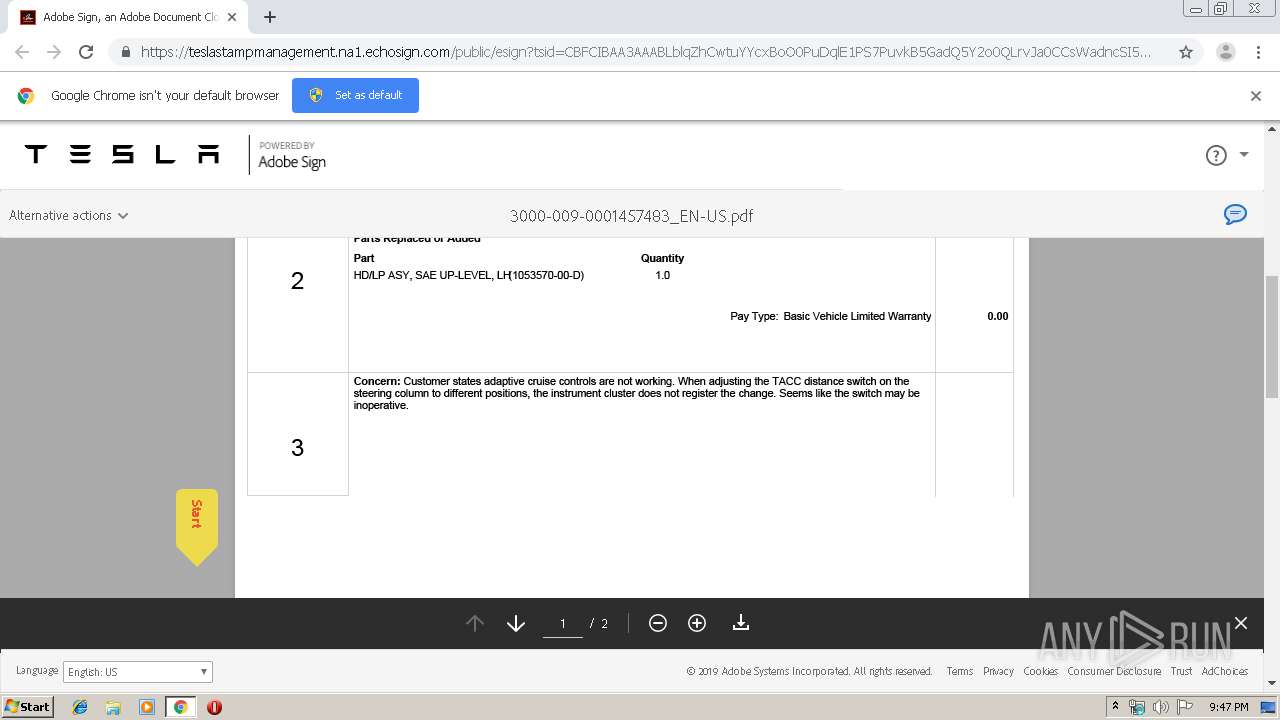
Task: Click Basic Vehicle Limited Warranty pay type
Action: (857, 316)
